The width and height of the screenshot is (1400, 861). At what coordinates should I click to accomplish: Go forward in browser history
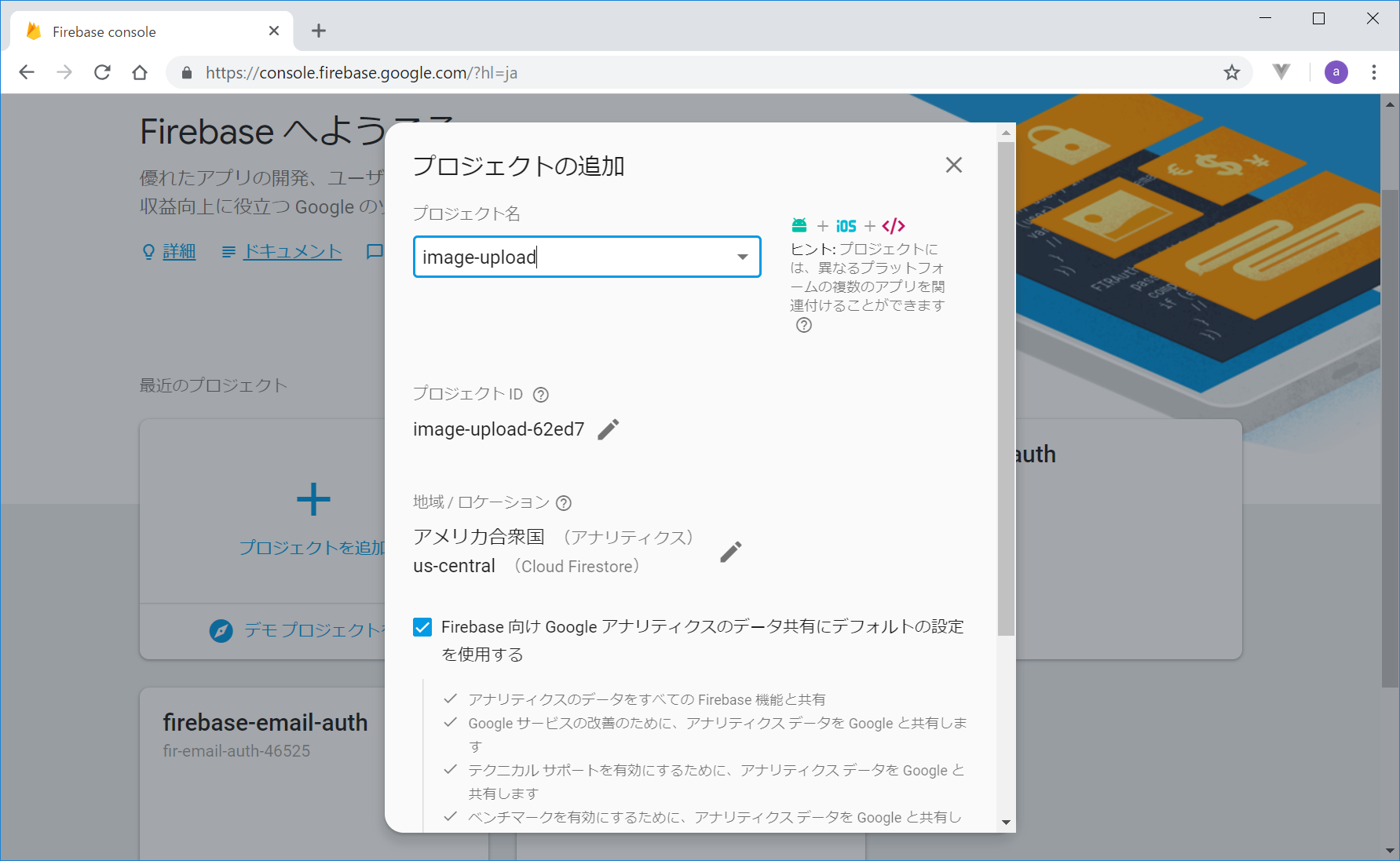click(64, 72)
